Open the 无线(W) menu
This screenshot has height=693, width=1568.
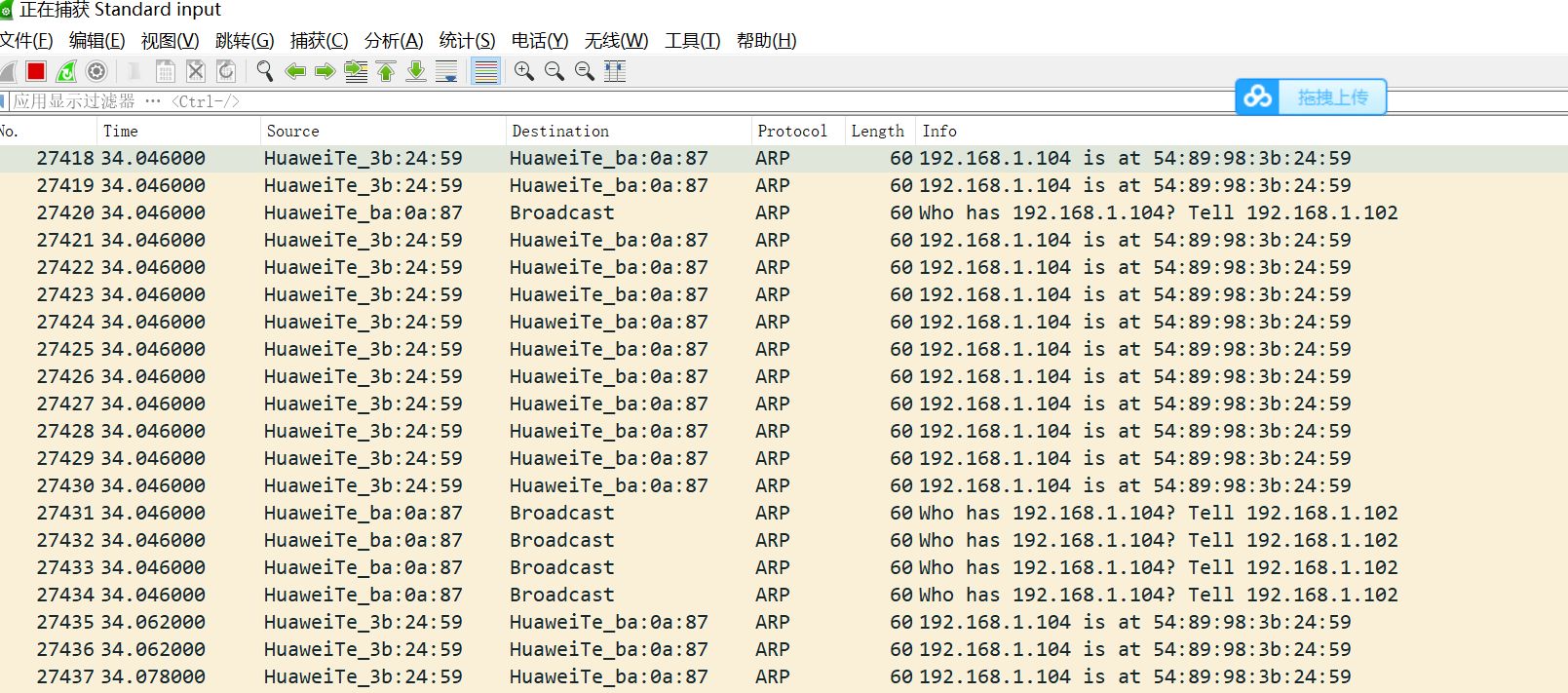pyautogui.click(x=617, y=41)
